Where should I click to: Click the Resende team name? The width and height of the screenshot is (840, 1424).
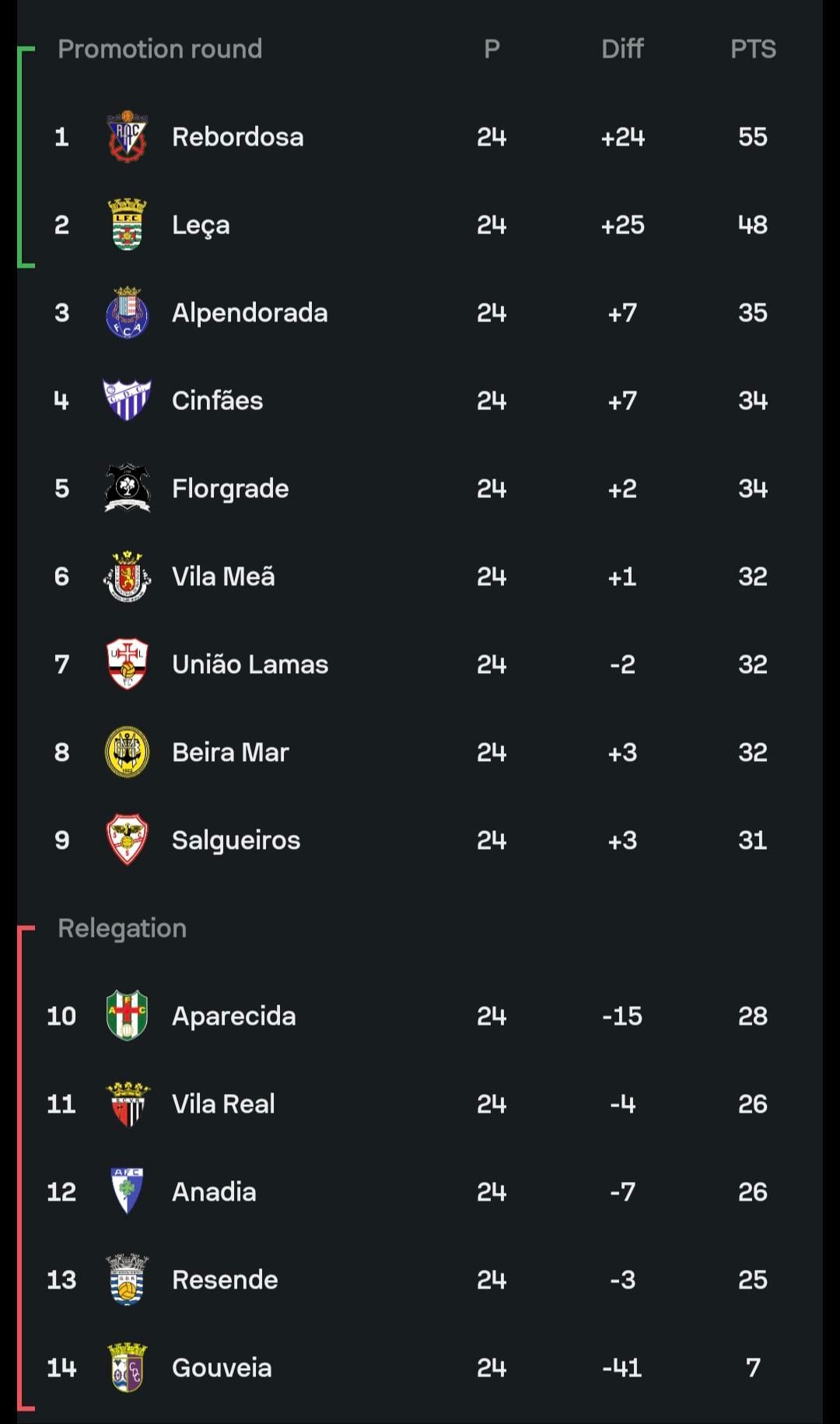pyautogui.click(x=225, y=1279)
